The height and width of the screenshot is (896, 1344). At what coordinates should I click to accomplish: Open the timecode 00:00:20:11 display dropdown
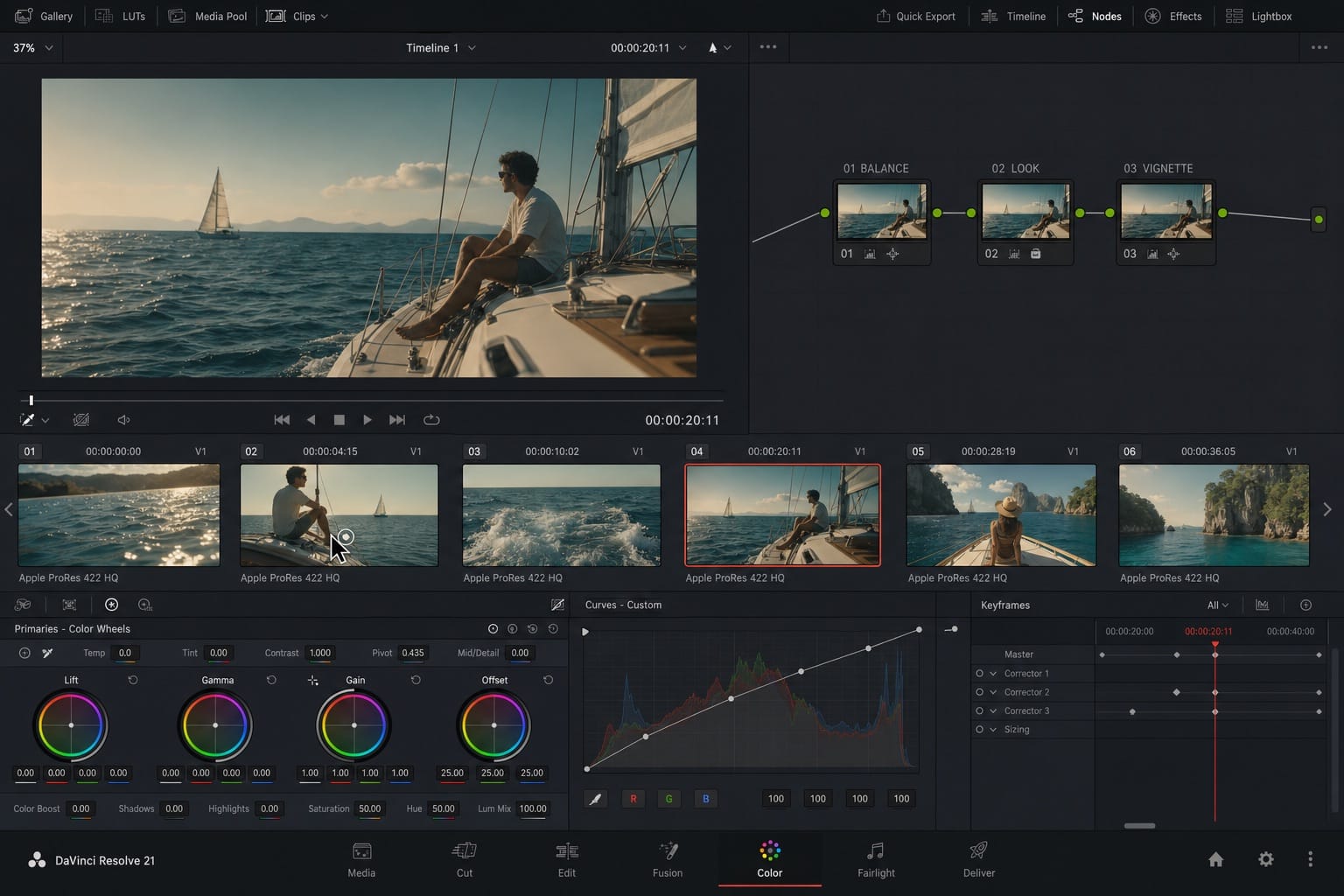(x=648, y=48)
